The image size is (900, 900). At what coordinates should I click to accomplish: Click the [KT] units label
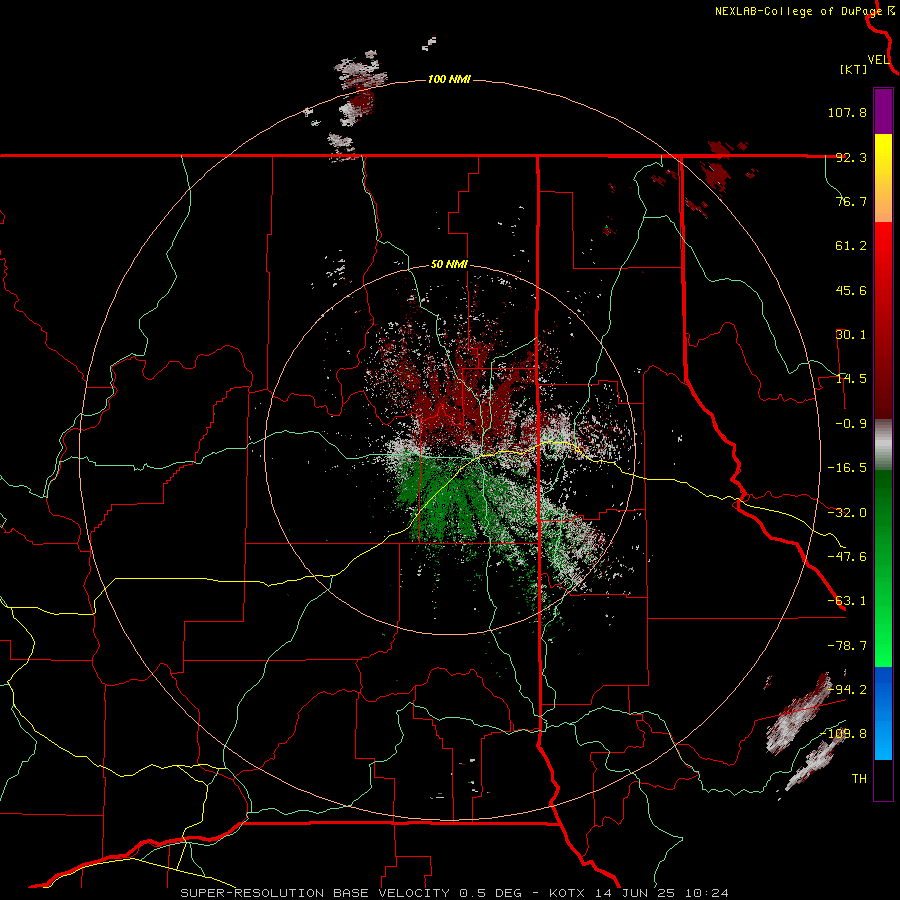(853, 69)
